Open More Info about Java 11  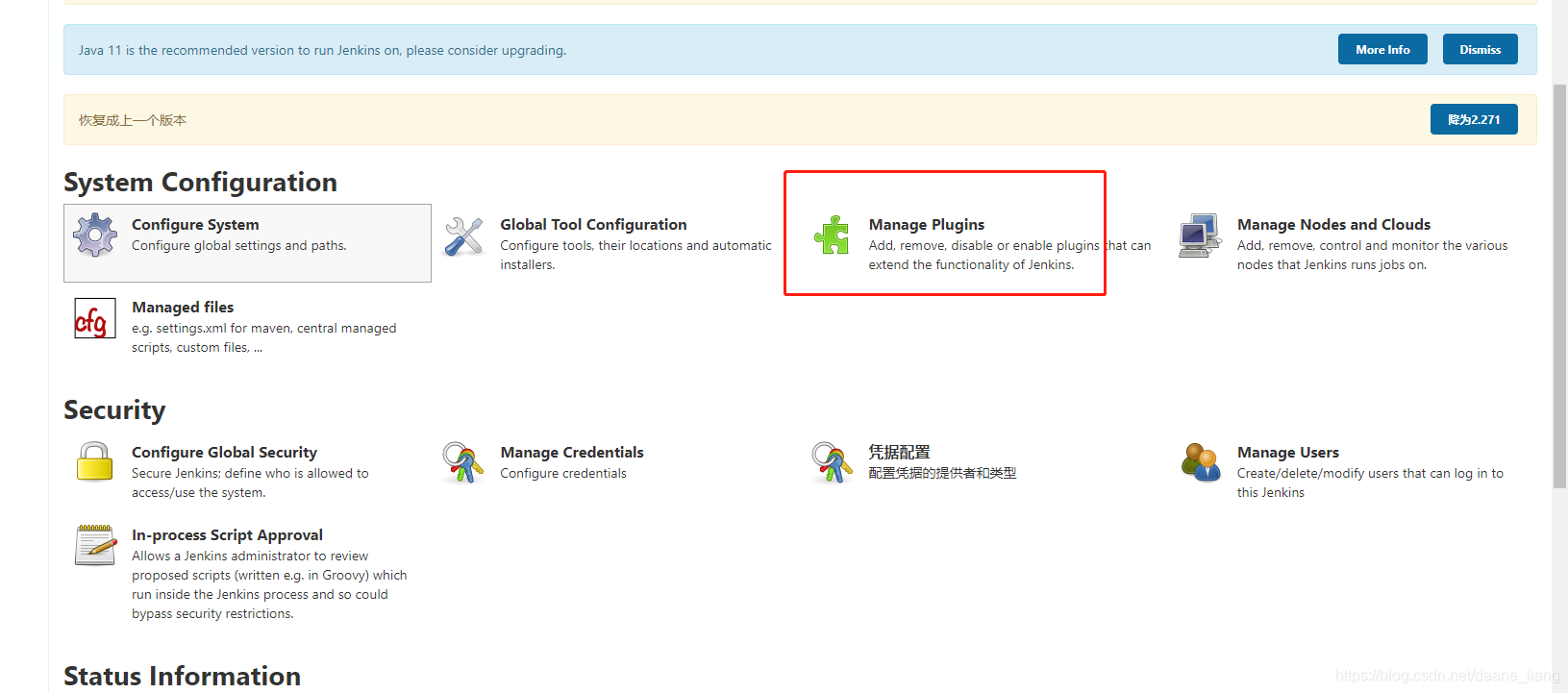click(x=1382, y=49)
